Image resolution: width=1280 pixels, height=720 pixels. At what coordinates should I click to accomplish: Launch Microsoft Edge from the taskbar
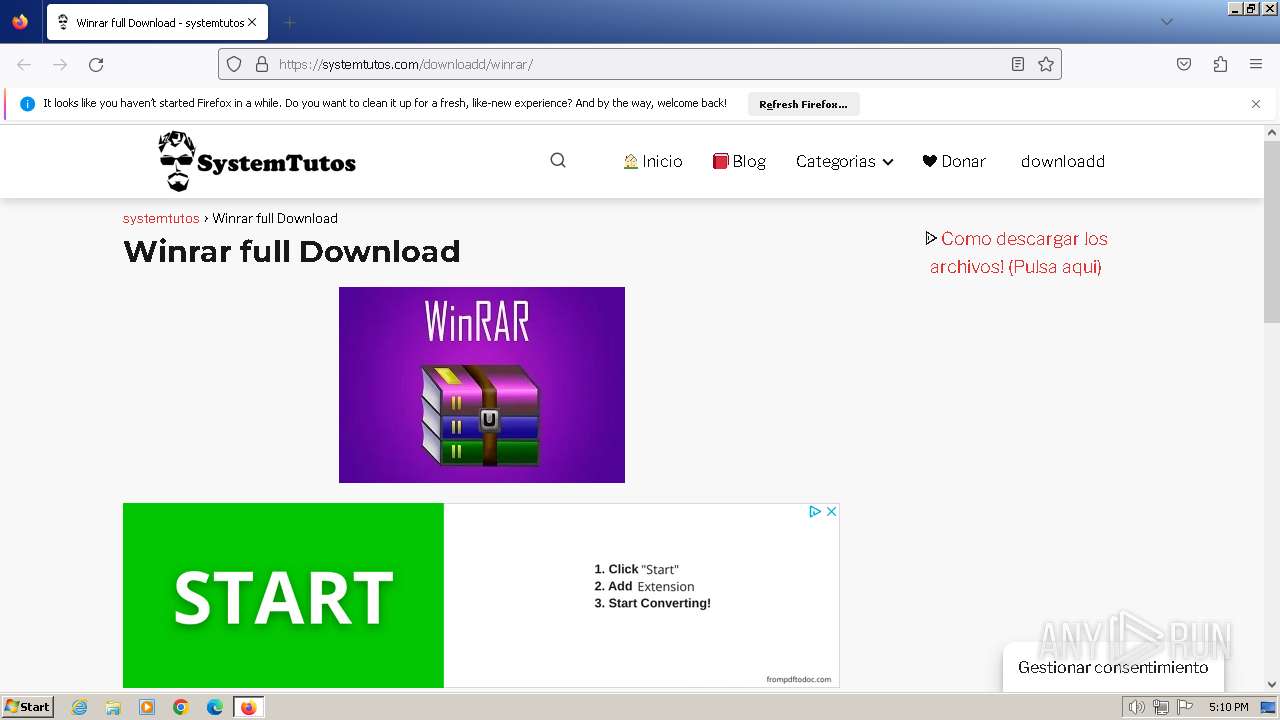[x=215, y=707]
